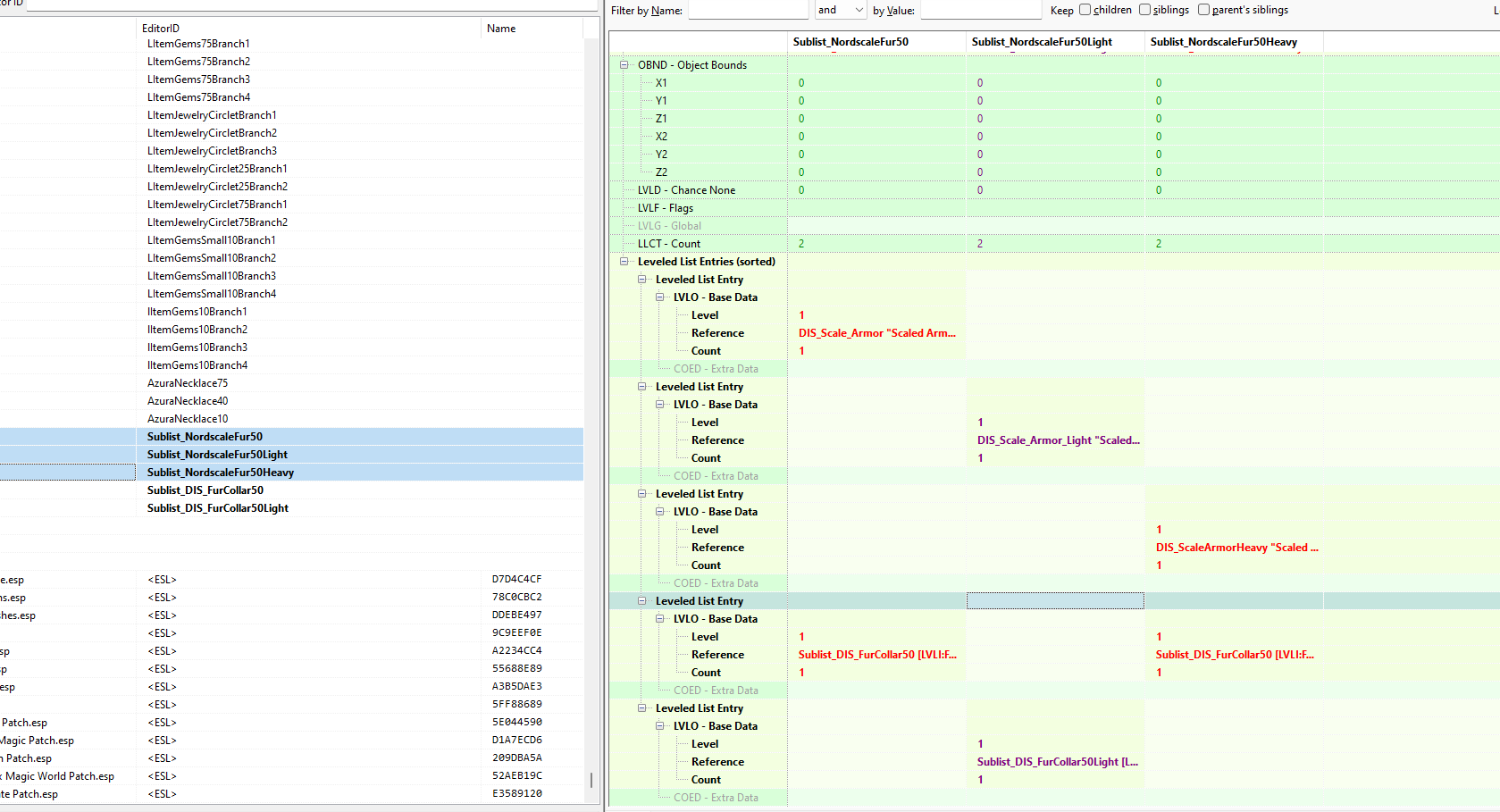Select the Sublist_NordscaleFur50Light column header

1042,42
